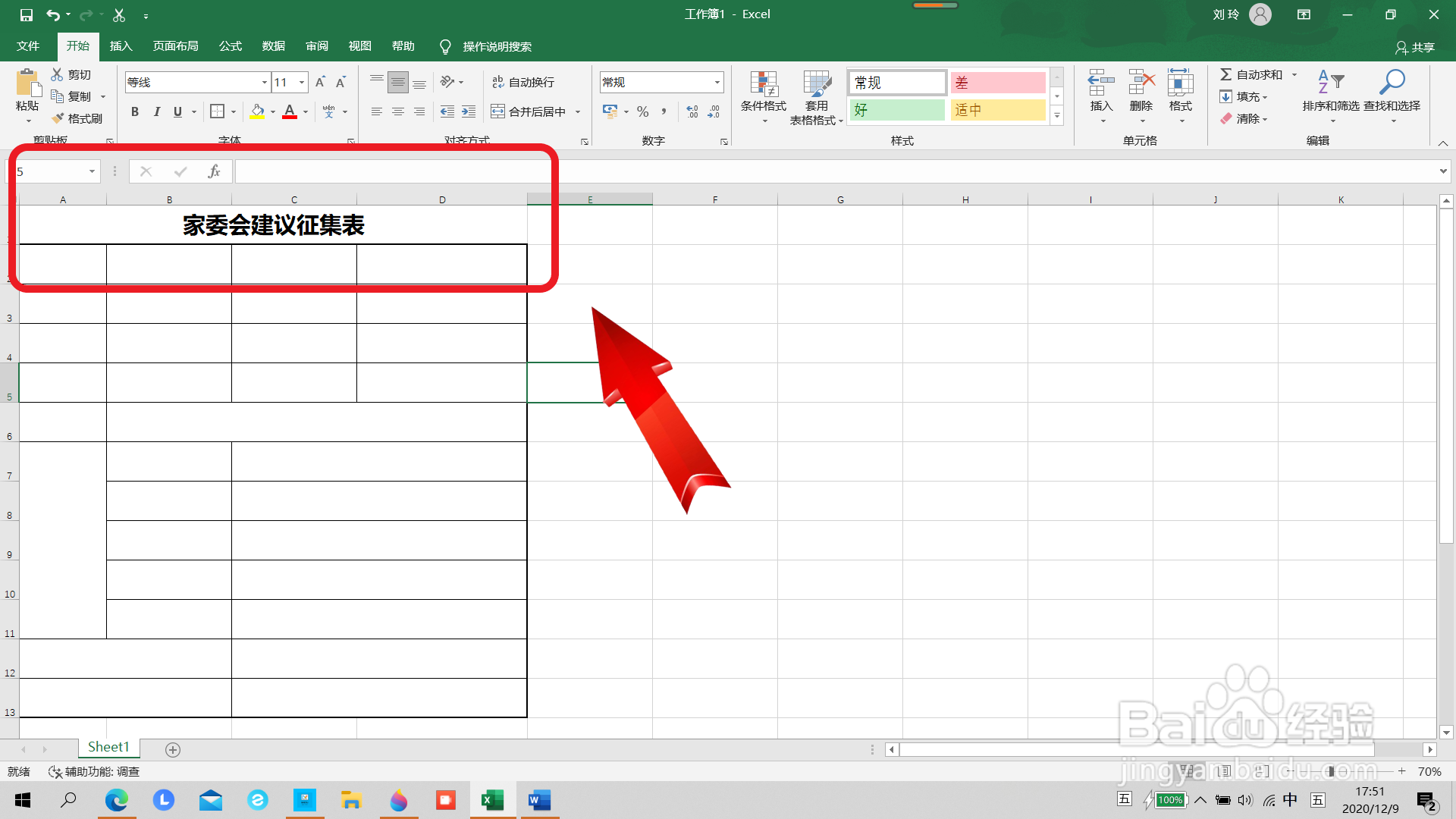Click the Share button
1456x819 pixels.
click(1415, 47)
